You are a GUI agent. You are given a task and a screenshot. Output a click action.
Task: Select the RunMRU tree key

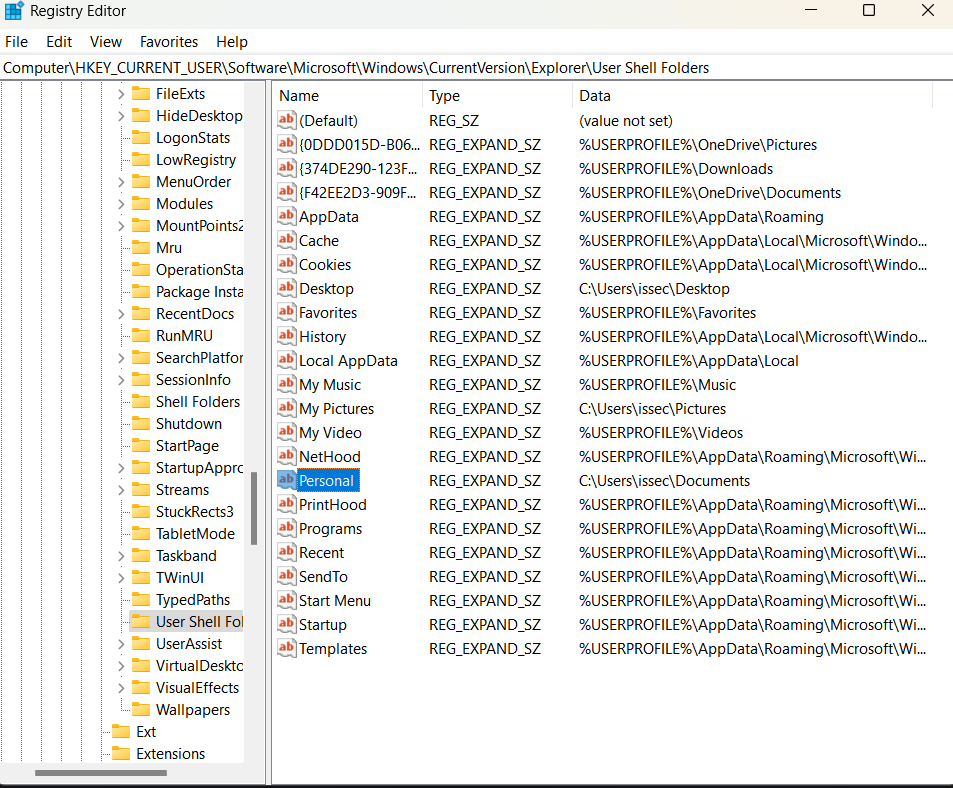pos(184,336)
